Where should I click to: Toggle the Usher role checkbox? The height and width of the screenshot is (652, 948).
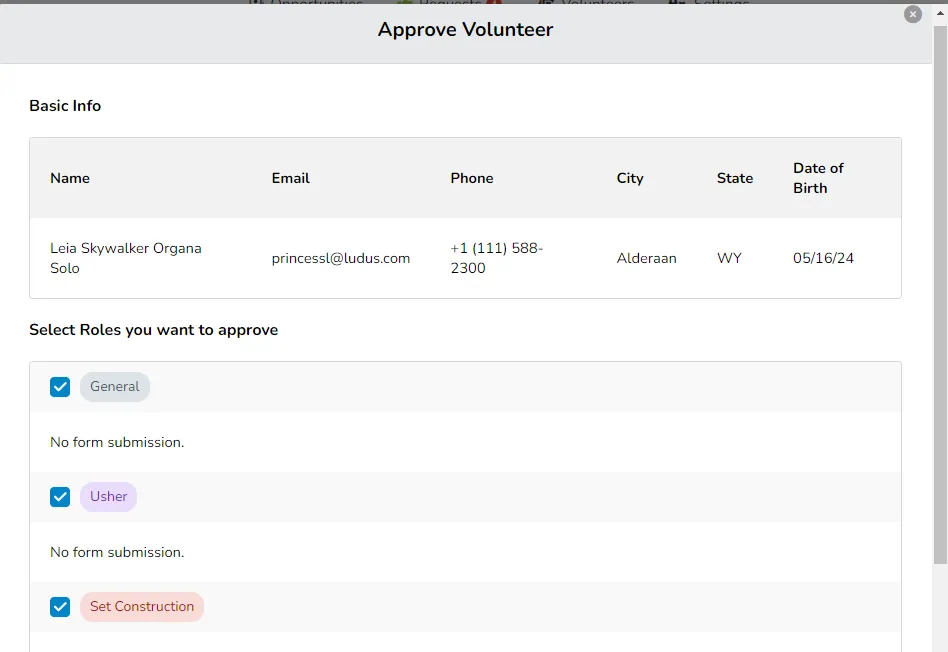tap(60, 497)
